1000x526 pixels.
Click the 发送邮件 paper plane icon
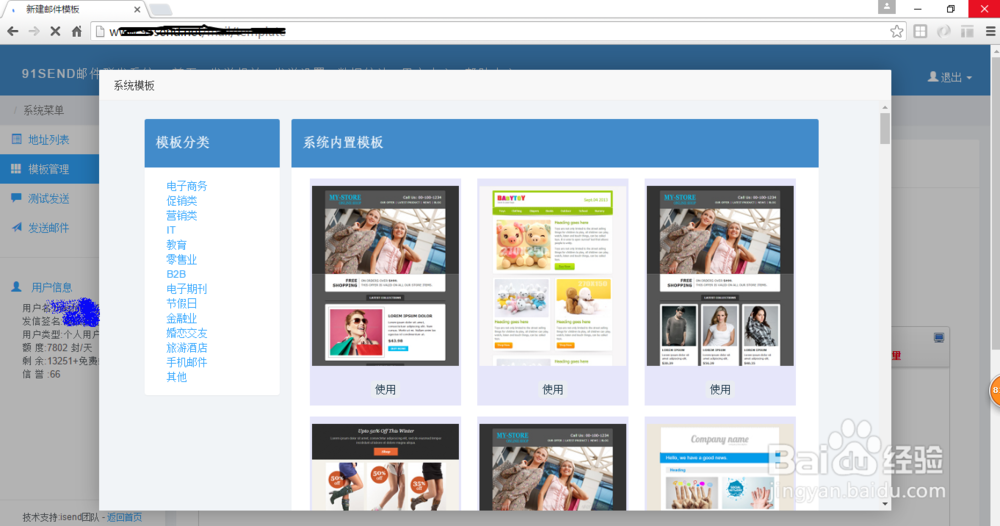17,227
